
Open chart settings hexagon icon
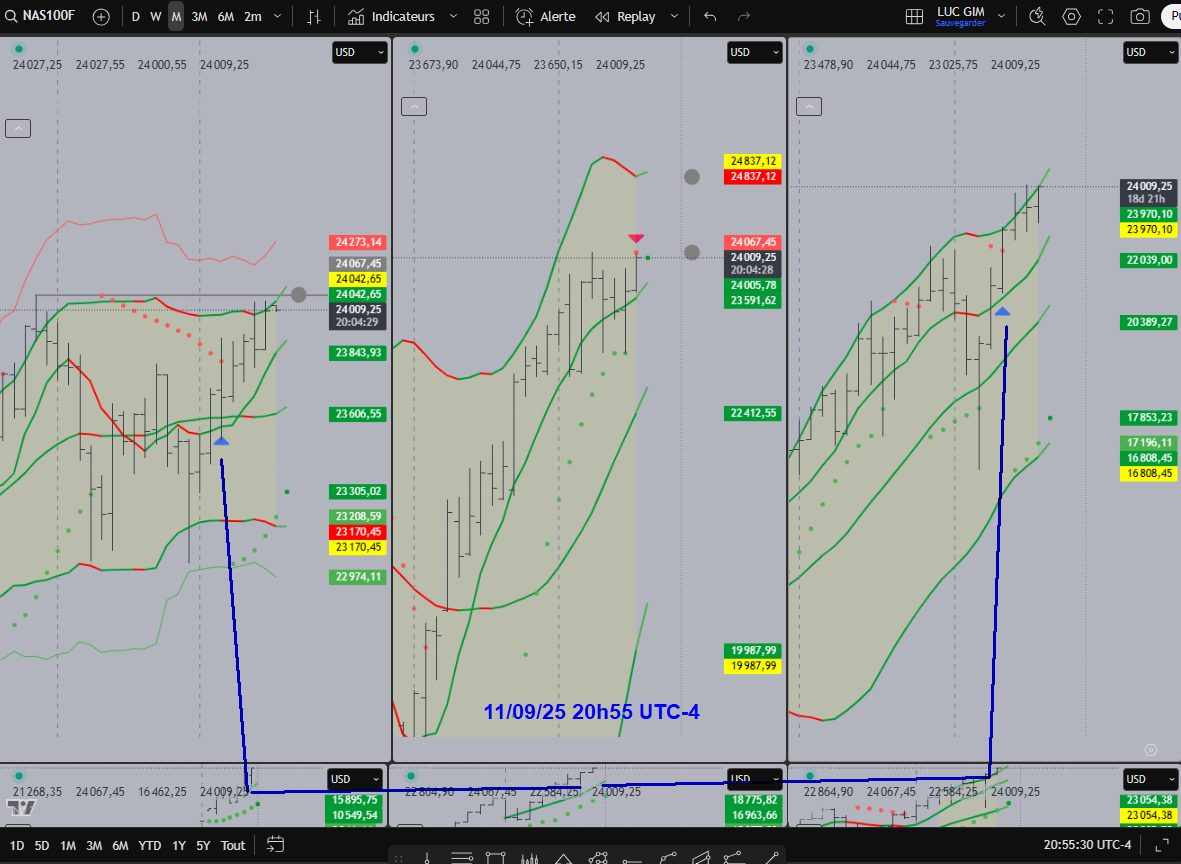(x=1071, y=17)
